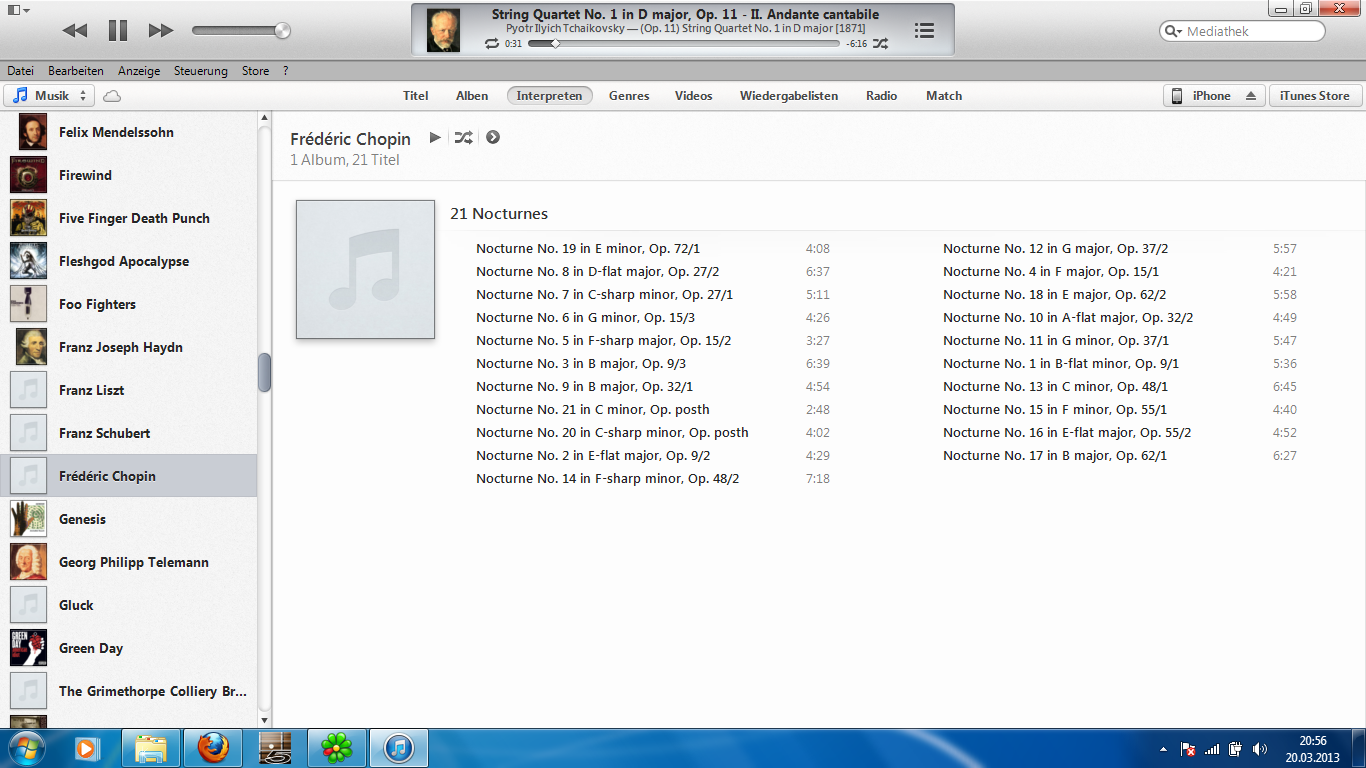Viewport: 1366px width, 768px height.
Task: Open the iTunes window menu icon
Action: [x=18, y=9]
